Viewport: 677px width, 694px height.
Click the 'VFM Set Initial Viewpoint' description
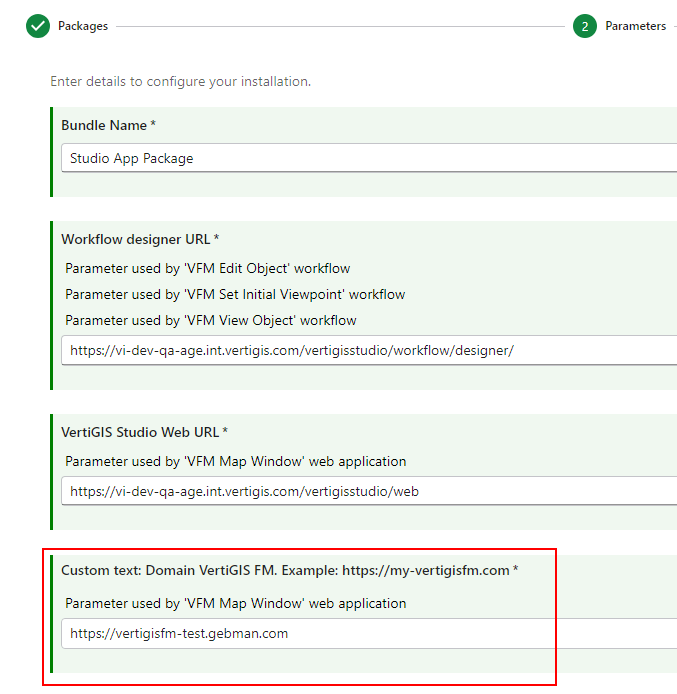(235, 294)
